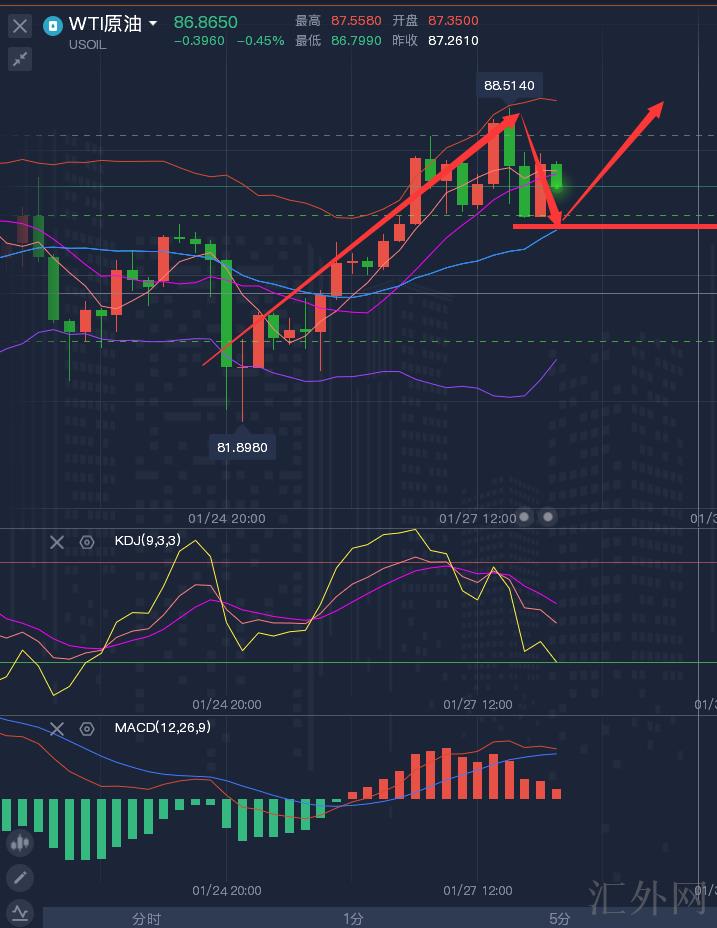Remove the KDJ indicator panel
The image size is (717, 928).
pyautogui.click(x=57, y=542)
